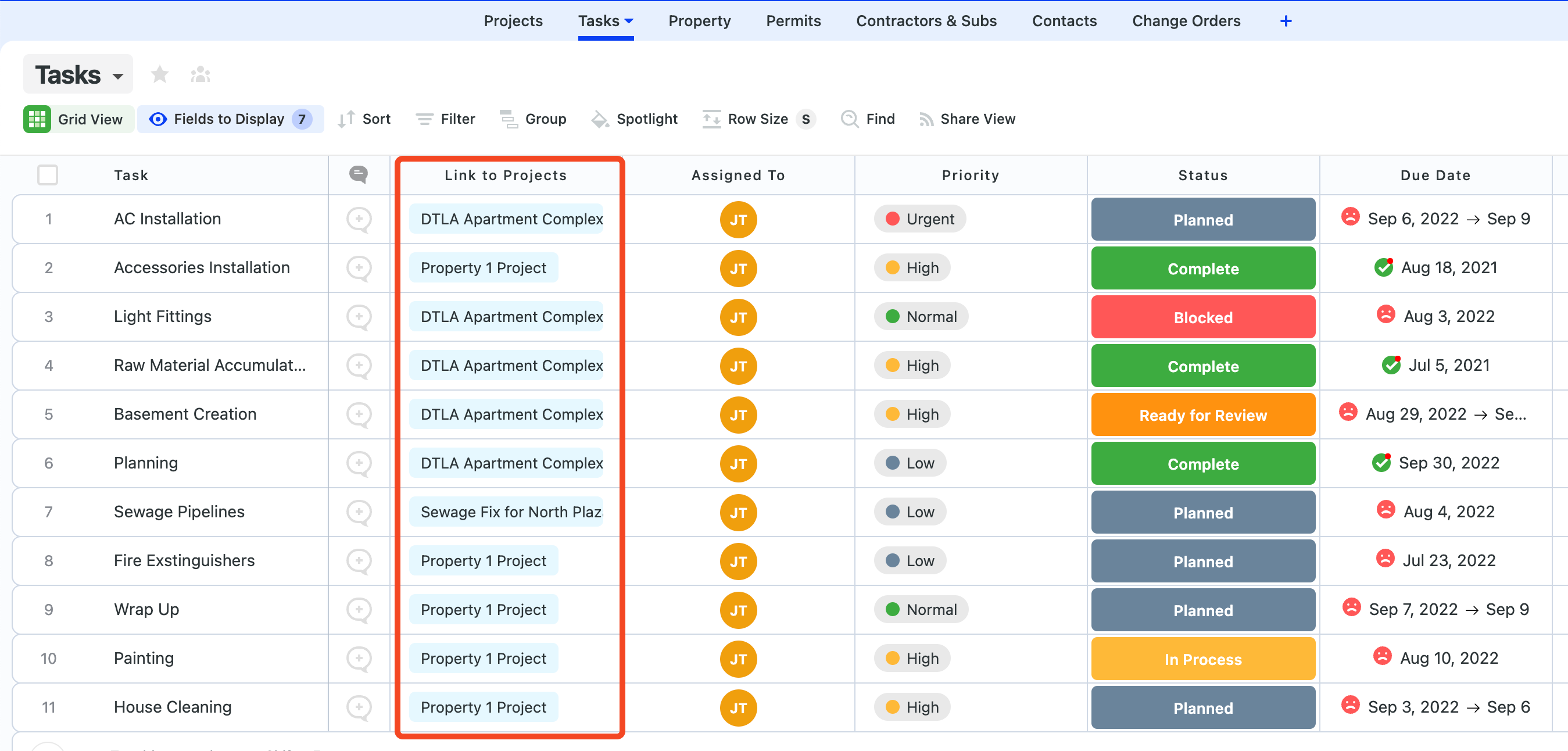
Task: Click the Blocked status for Light Fittings
Action: pyautogui.click(x=1202, y=317)
